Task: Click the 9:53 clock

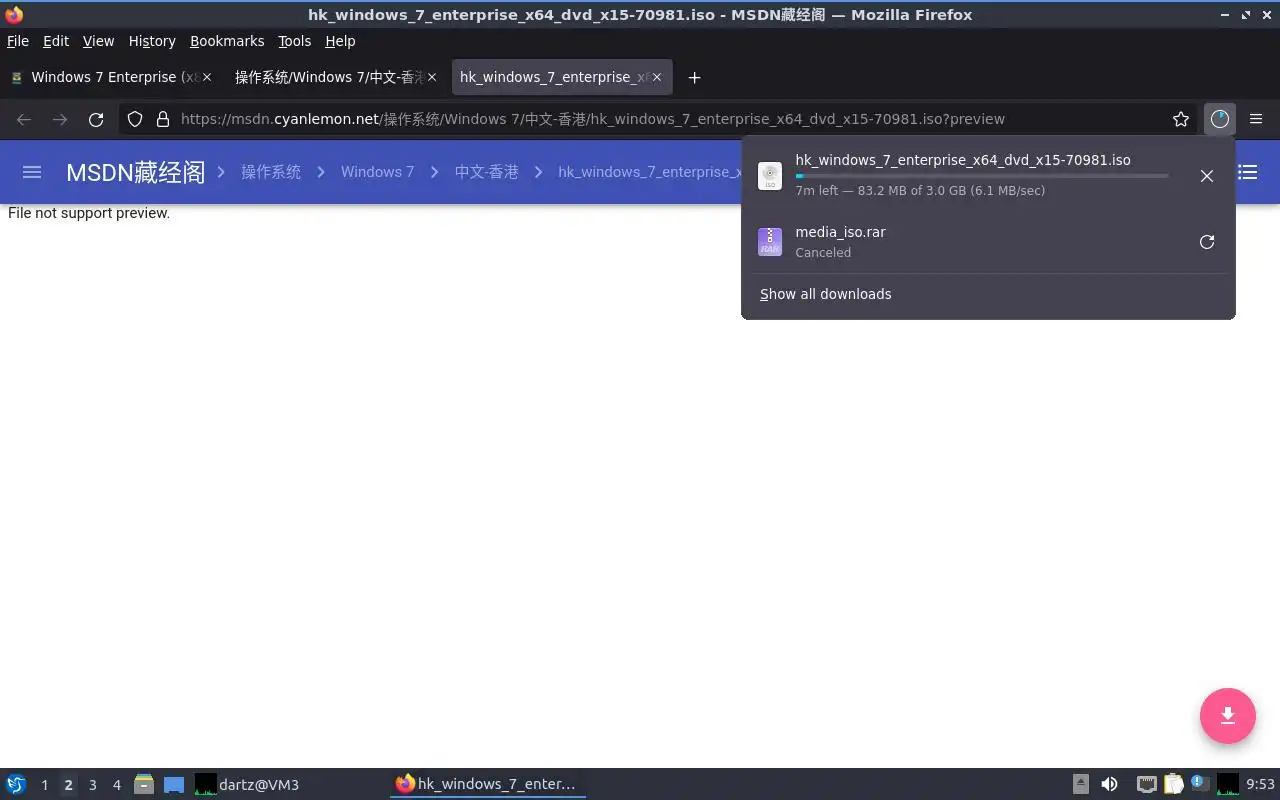Action: 1260,785
